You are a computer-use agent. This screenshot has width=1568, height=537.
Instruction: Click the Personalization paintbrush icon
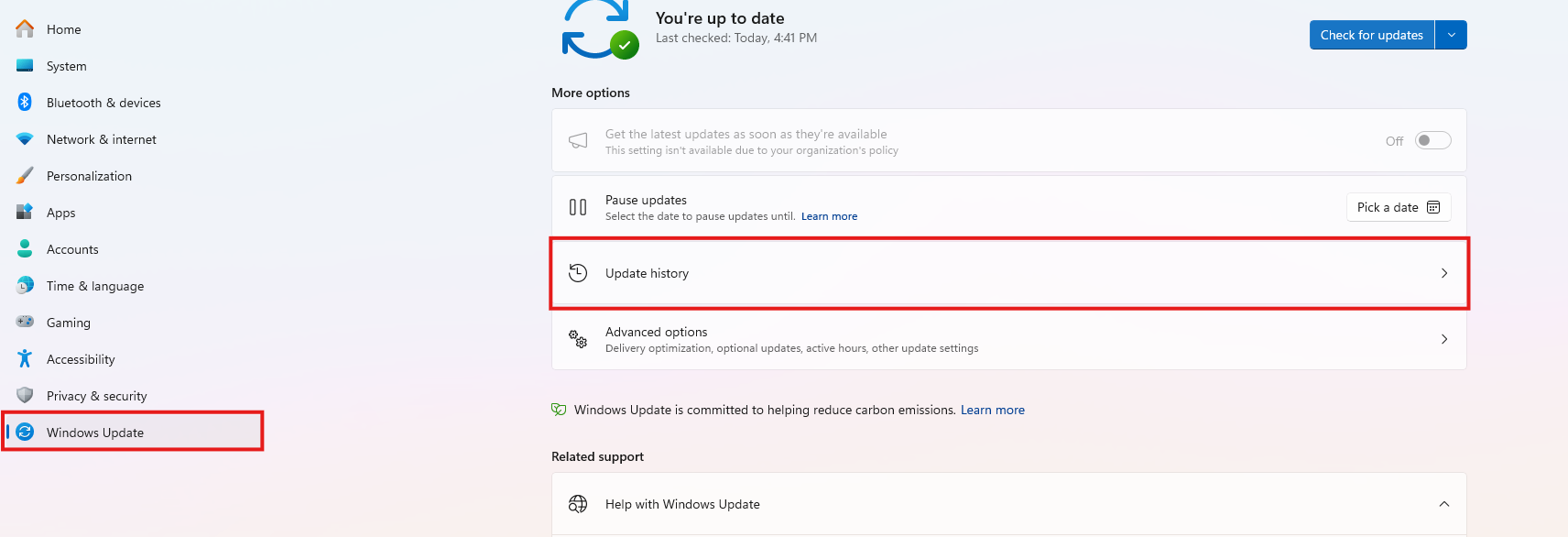click(25, 175)
